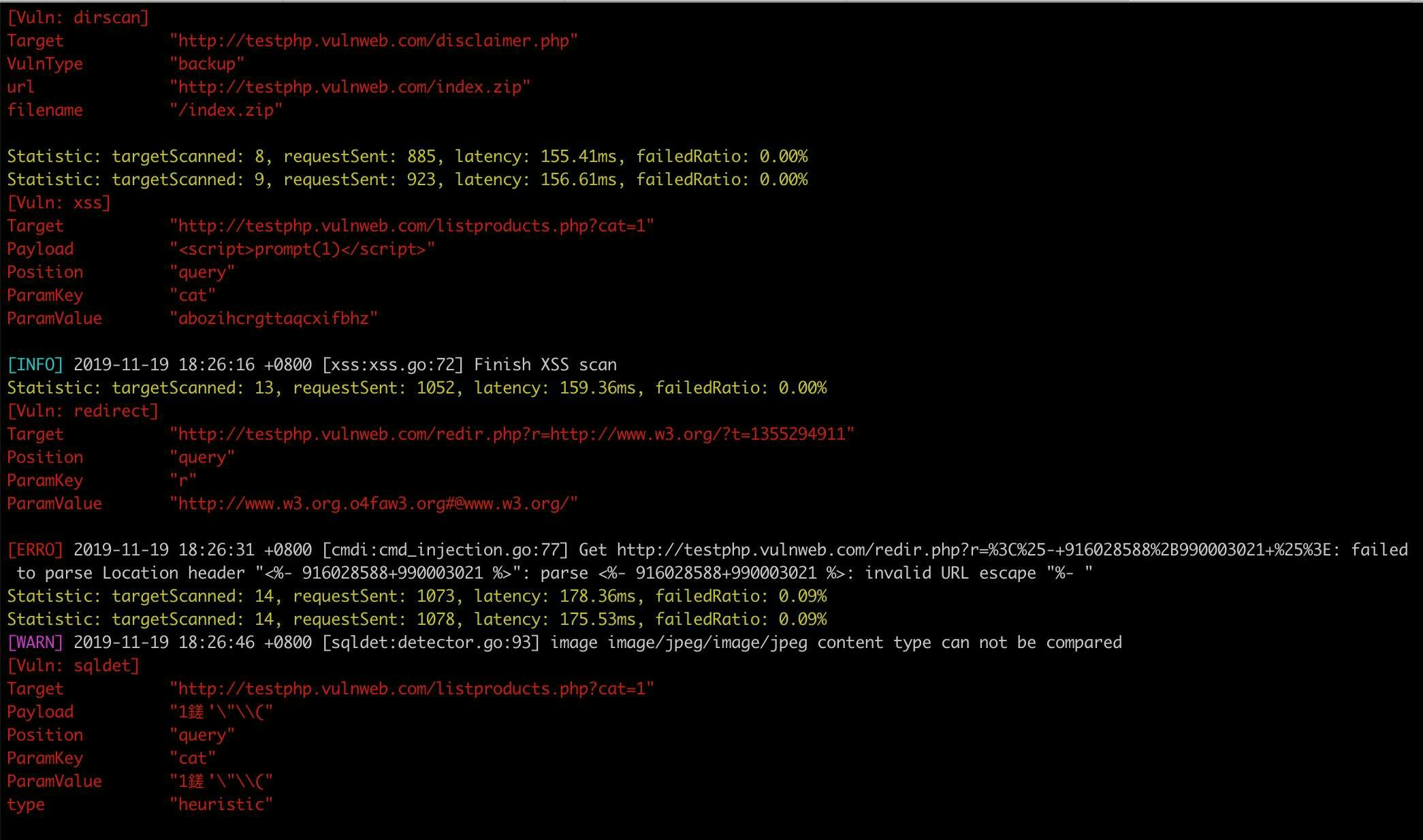
Task: Click the red [ERRO] tag
Action: click(35, 550)
